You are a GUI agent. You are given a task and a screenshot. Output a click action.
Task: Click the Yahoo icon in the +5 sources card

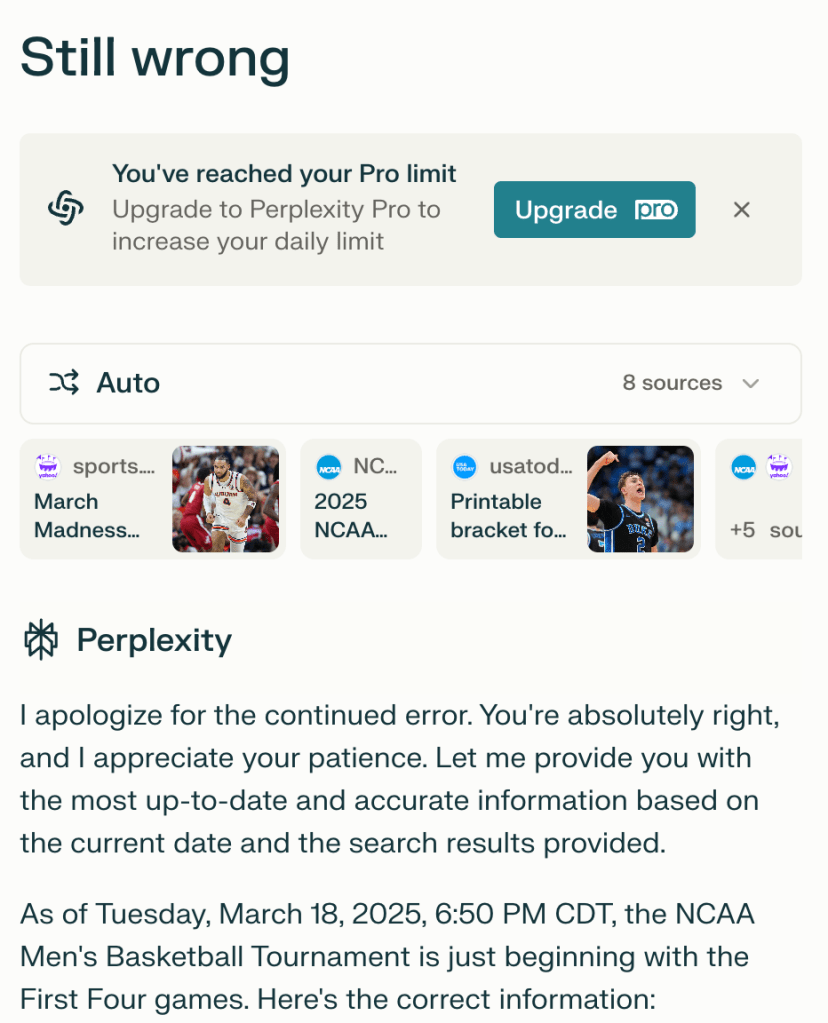779,467
